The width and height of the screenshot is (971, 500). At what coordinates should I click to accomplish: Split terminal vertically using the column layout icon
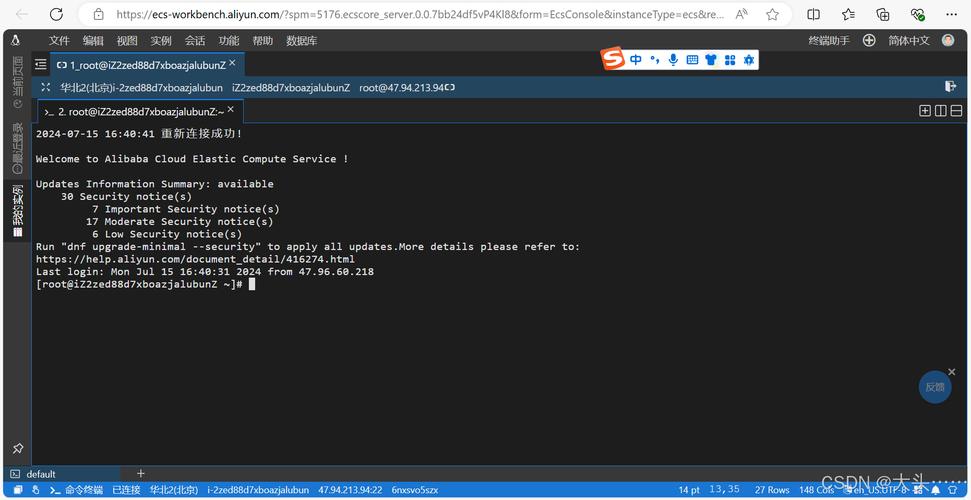point(940,111)
